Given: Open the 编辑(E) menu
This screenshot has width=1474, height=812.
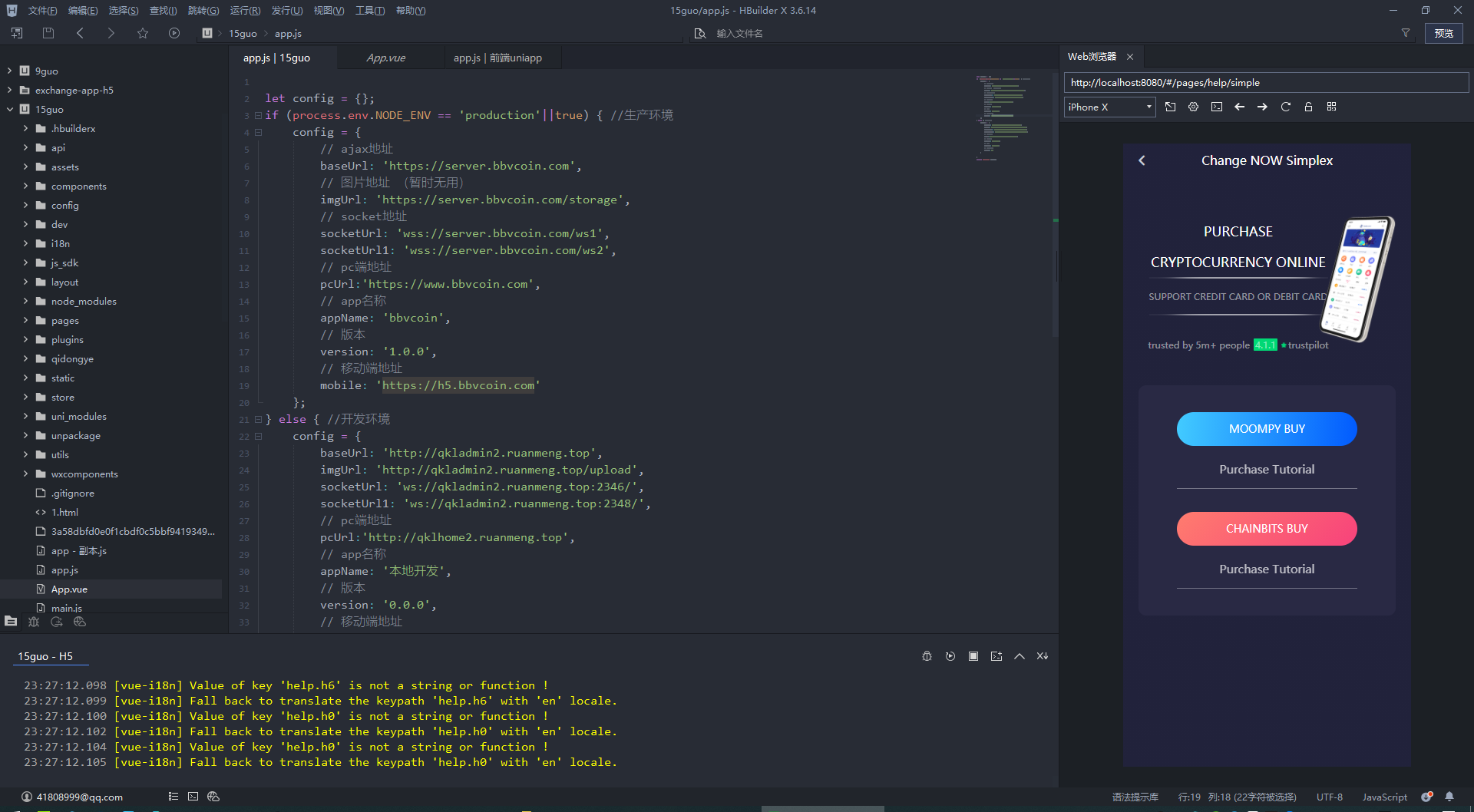Looking at the screenshot, I should (83, 11).
